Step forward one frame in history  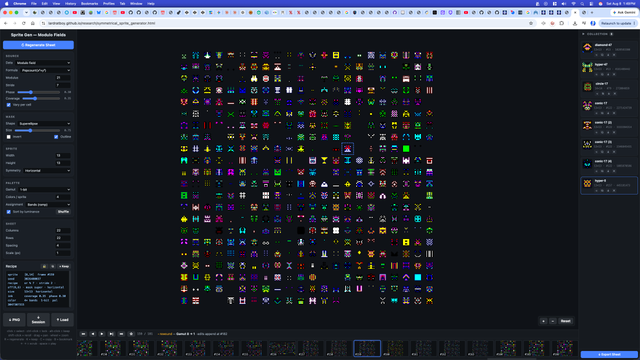(x=111, y=334)
